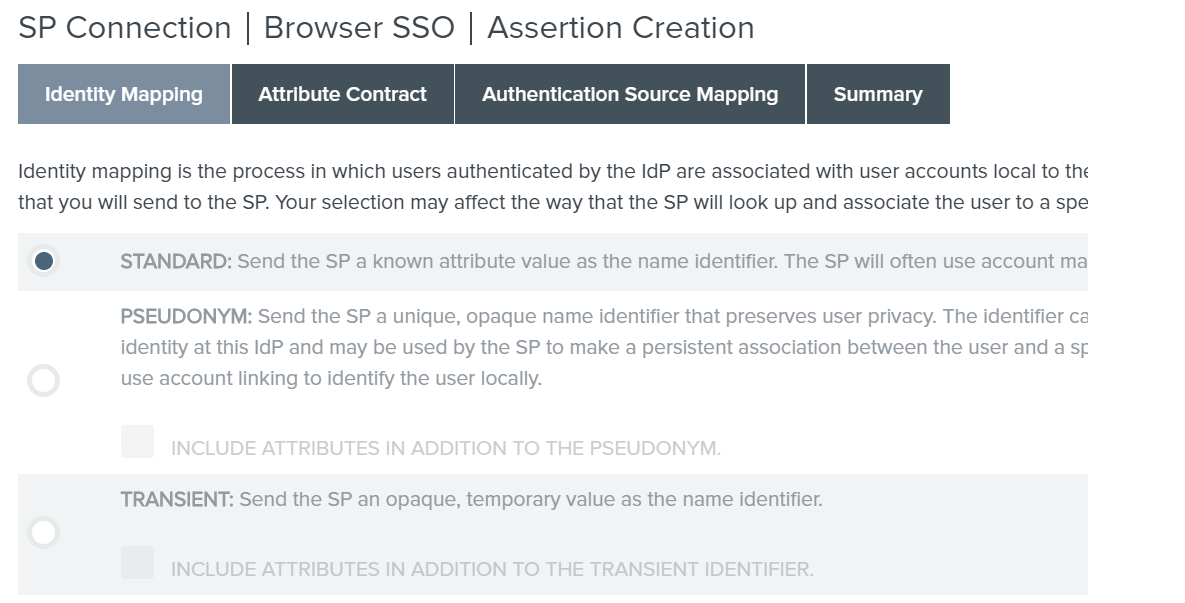Click 'Include attributes in addition to transient identifier' label
The height and width of the screenshot is (603, 1185).
(x=492, y=570)
